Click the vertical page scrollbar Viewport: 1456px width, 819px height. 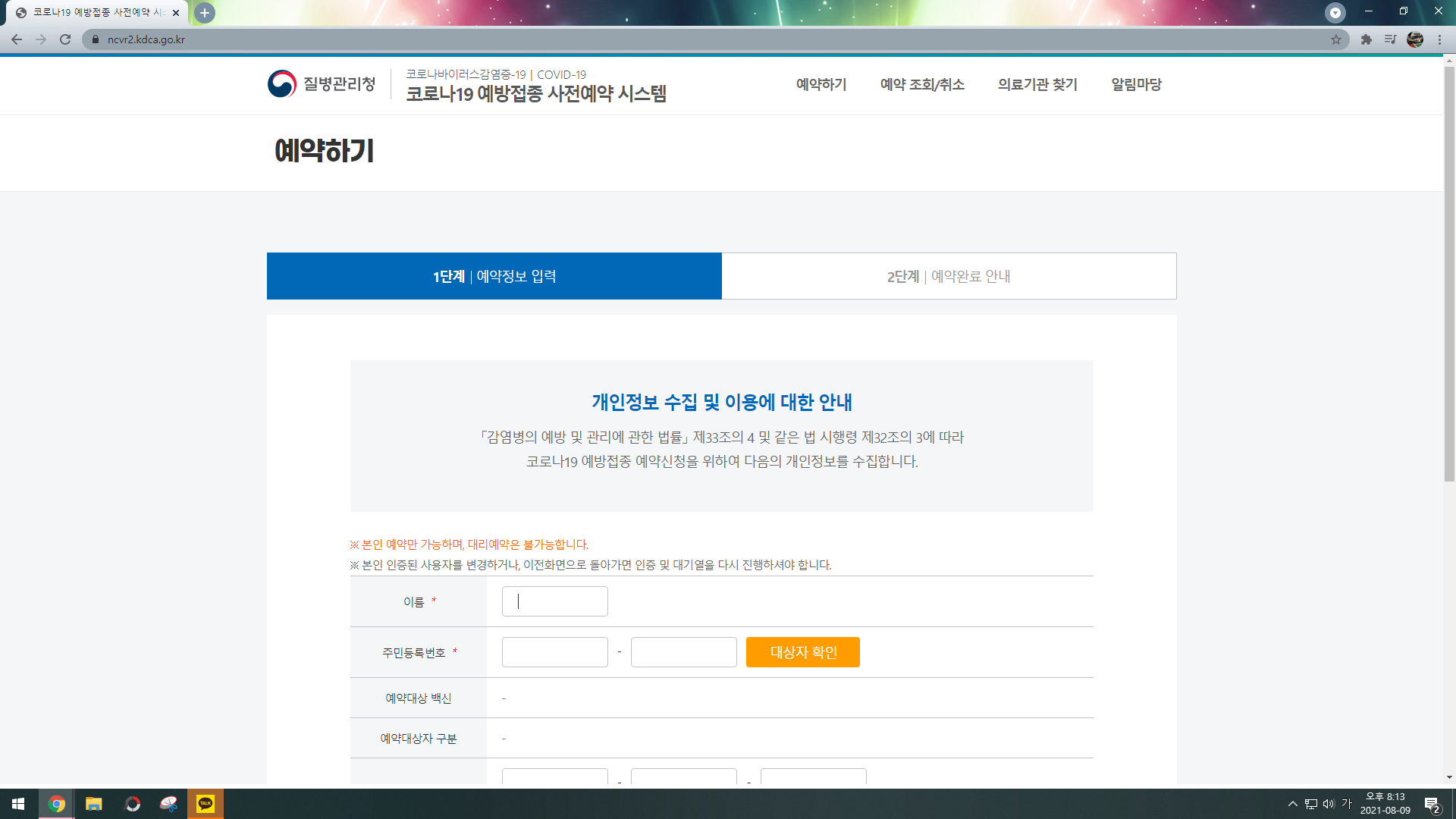point(1449,273)
